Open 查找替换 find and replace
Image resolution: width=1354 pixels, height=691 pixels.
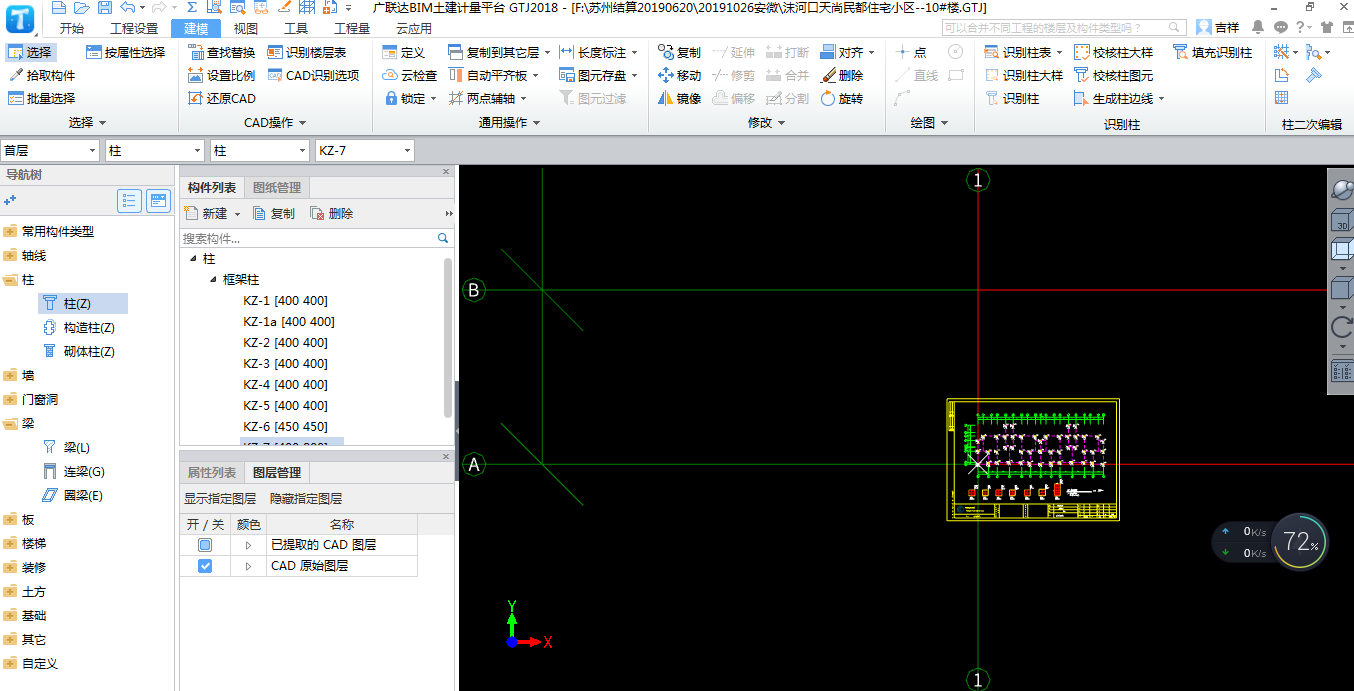pos(222,52)
